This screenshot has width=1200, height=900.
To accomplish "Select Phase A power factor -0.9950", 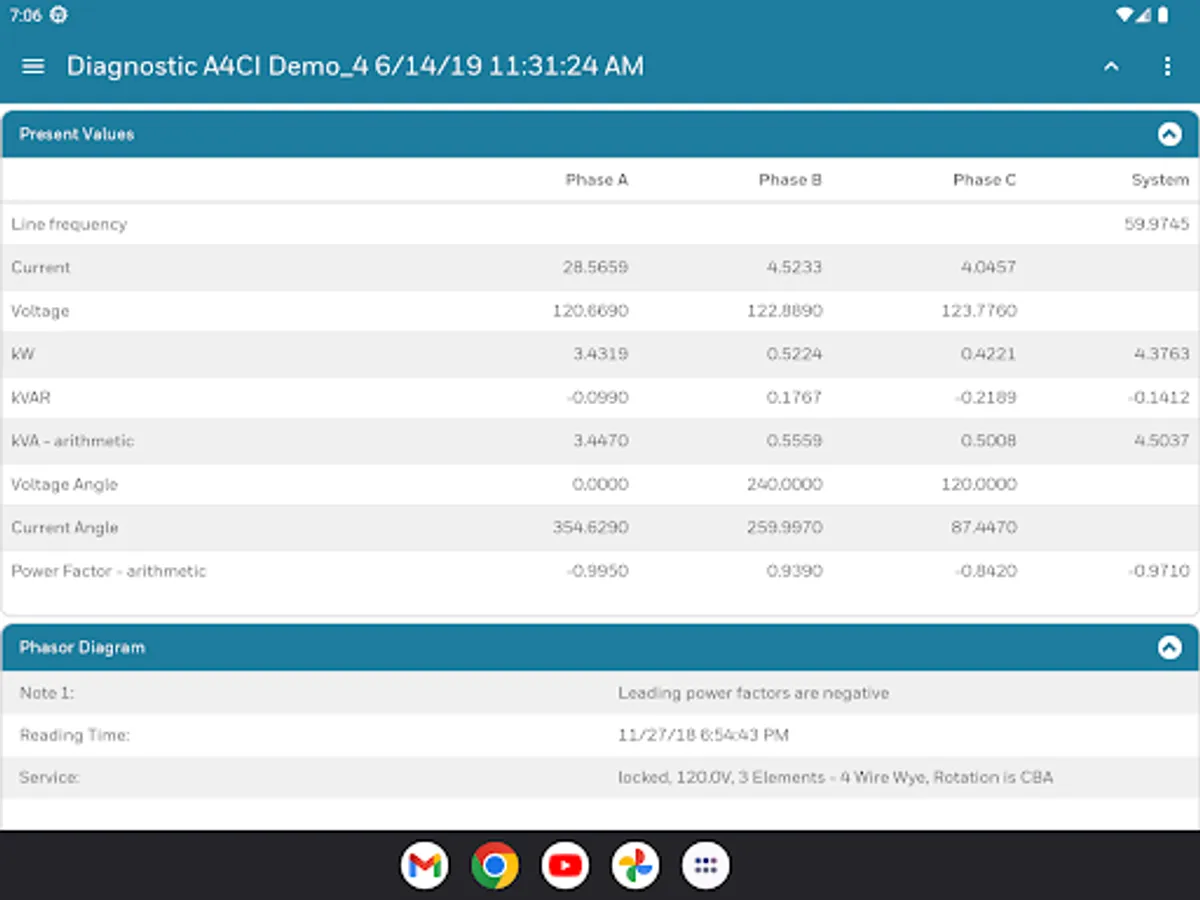I will [597, 571].
